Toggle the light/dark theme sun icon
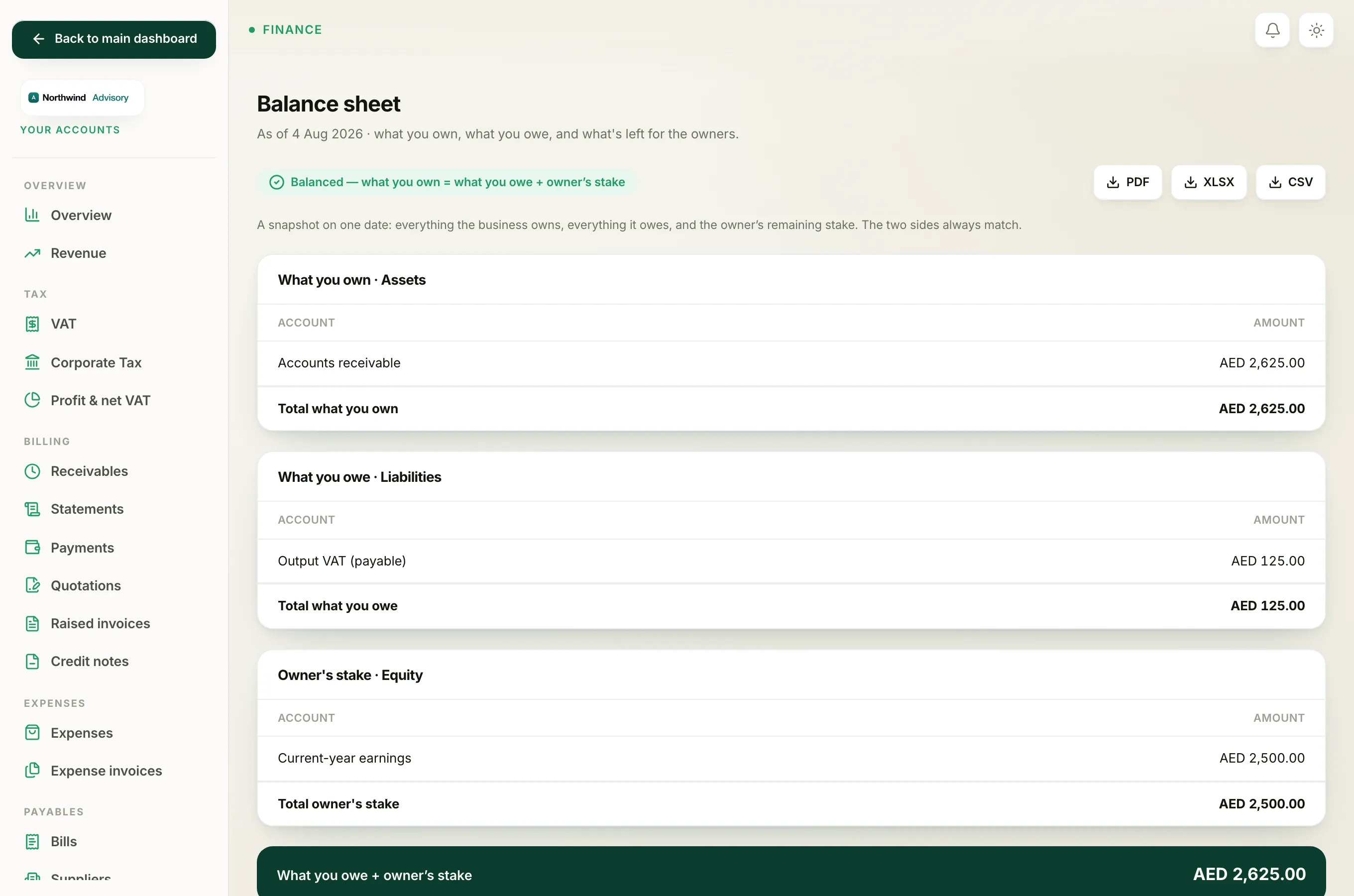Image resolution: width=1354 pixels, height=896 pixels. [x=1316, y=30]
